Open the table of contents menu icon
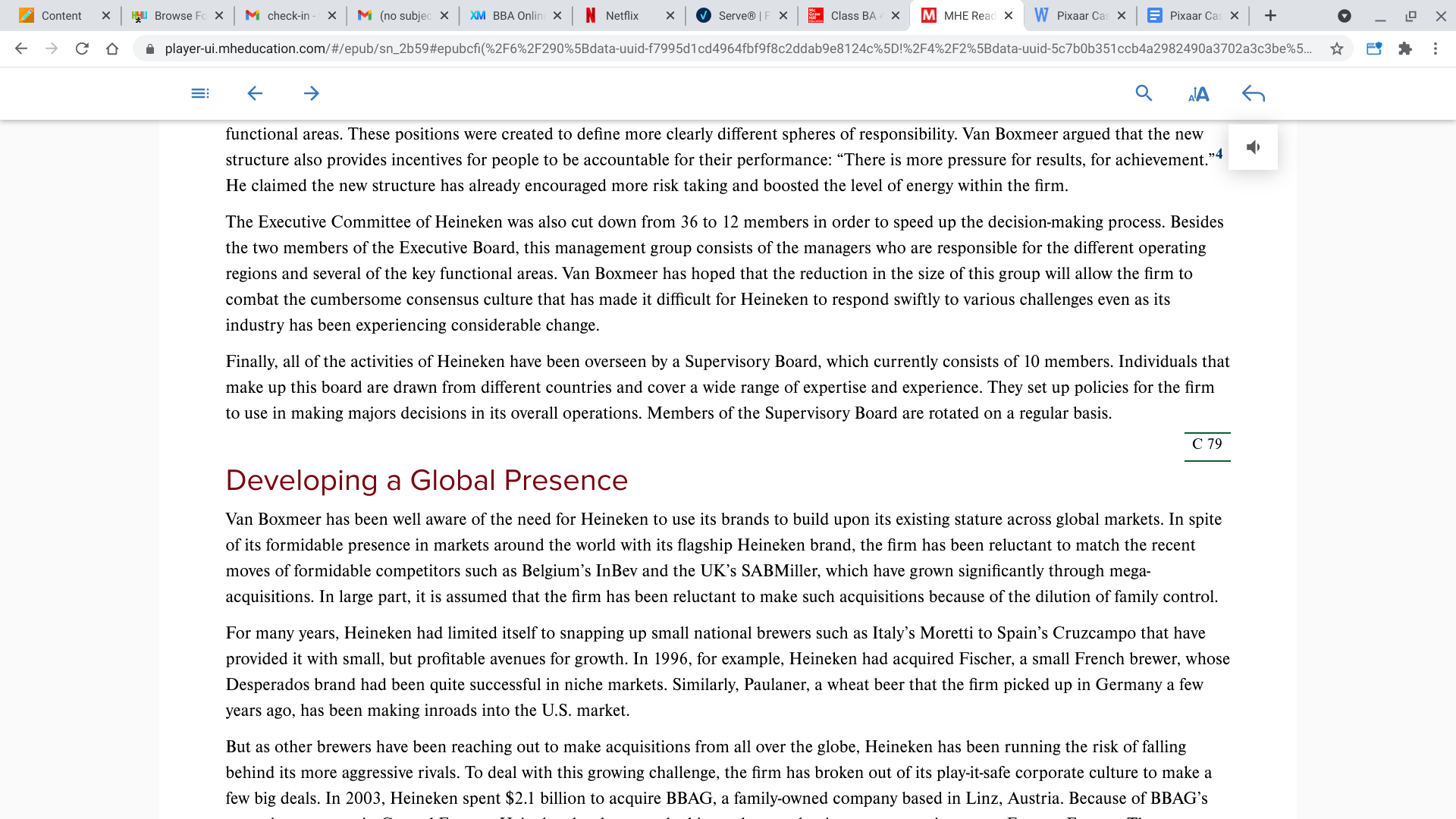The image size is (1456, 819). click(200, 93)
